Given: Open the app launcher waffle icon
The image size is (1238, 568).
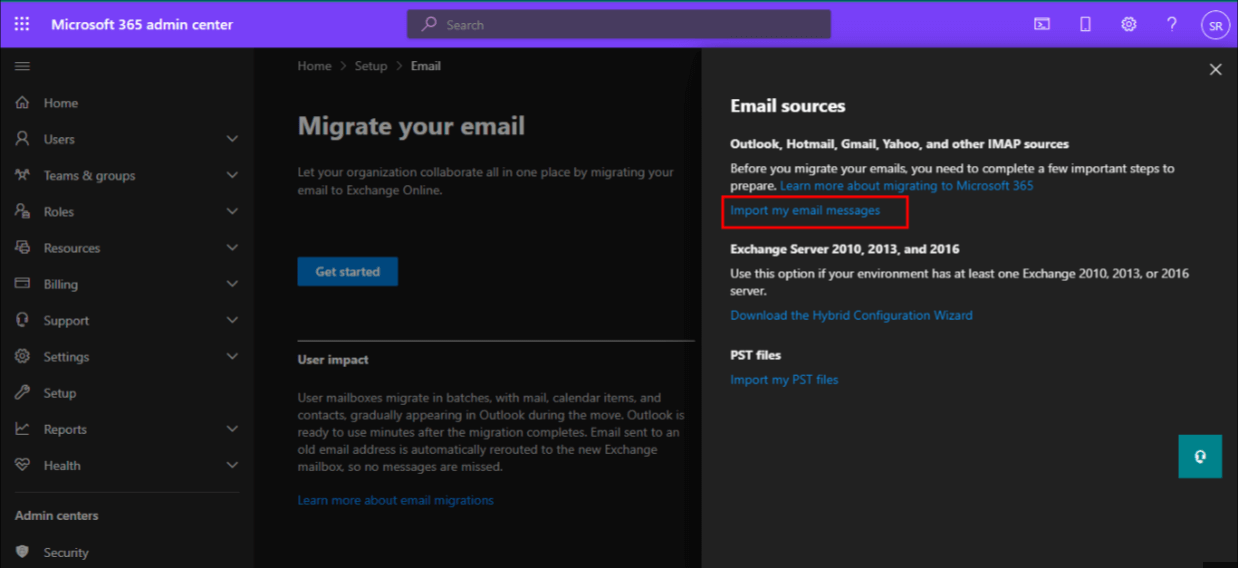Looking at the screenshot, I should pos(22,24).
